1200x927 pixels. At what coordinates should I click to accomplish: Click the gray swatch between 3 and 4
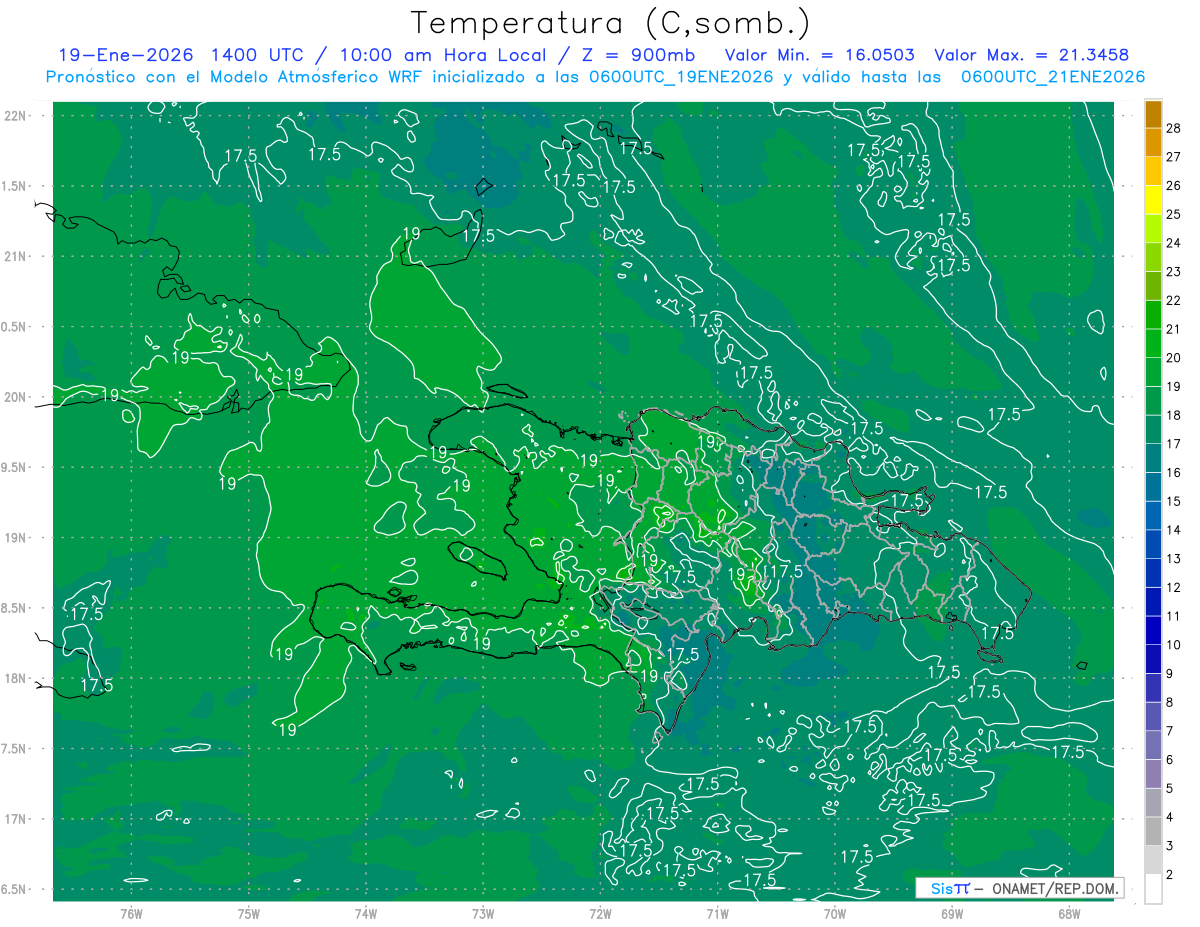pos(1153,831)
